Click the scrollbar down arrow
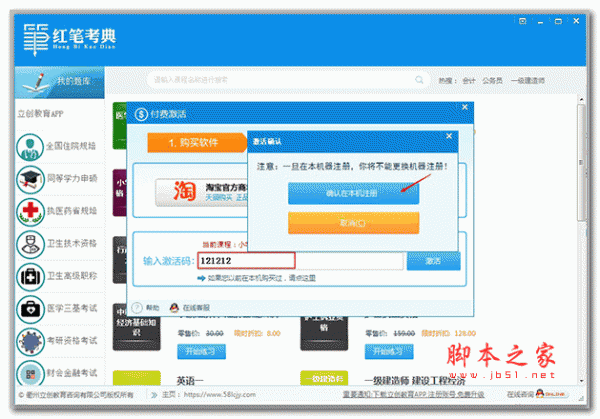 [581, 381]
